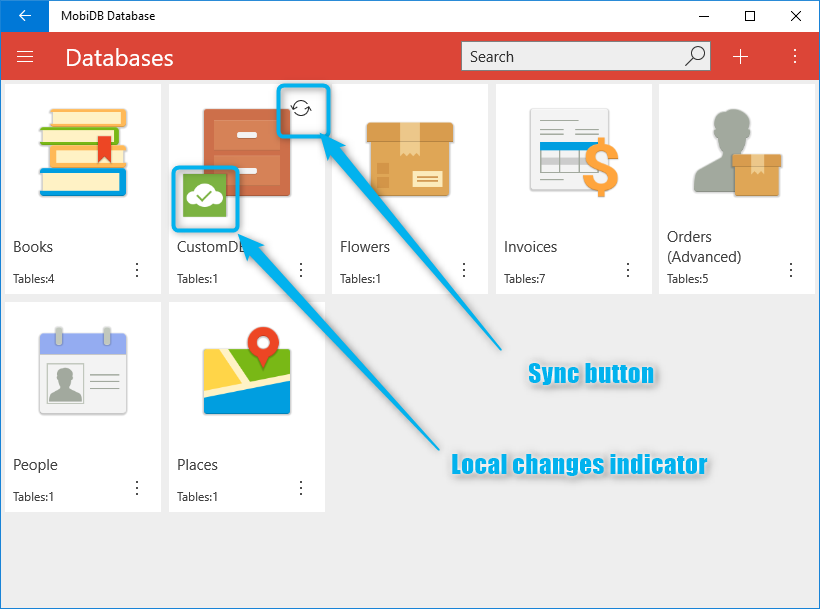Open the header overflow menu
Image resolution: width=820 pixels, height=609 pixels.
pyautogui.click(x=794, y=56)
